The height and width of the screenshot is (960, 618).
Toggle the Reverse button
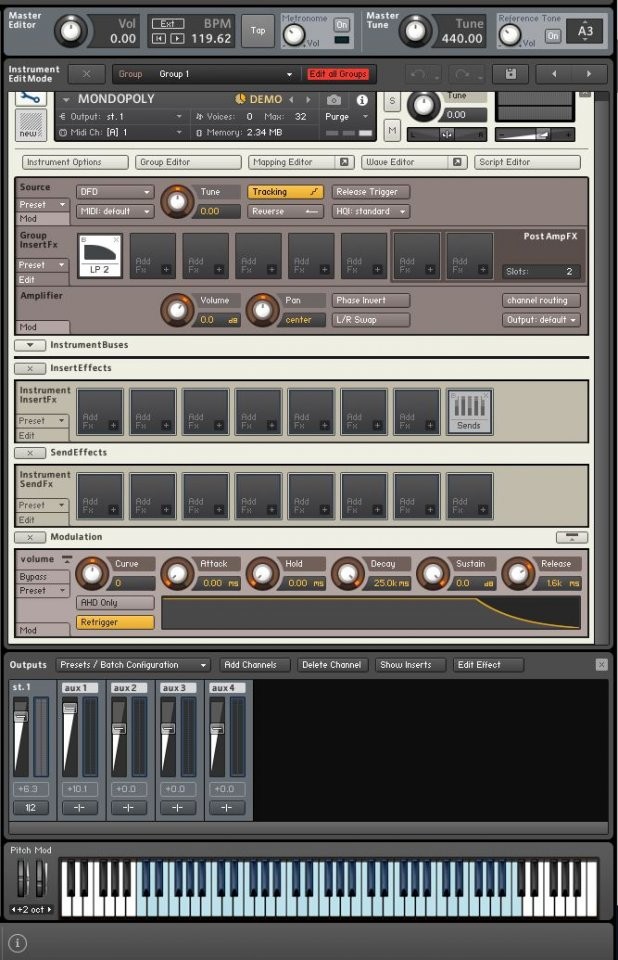(285, 211)
